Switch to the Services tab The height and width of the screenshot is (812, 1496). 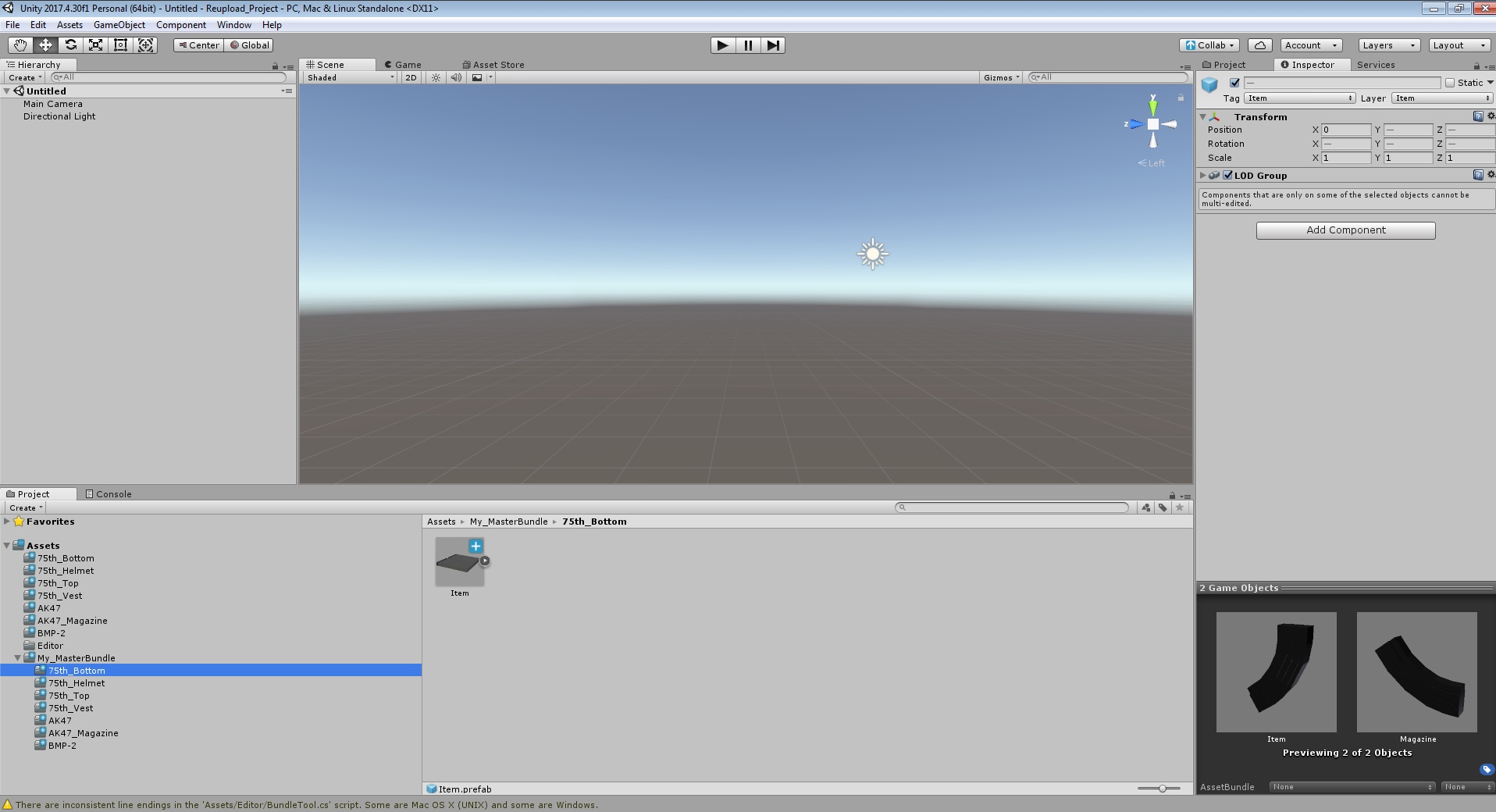coord(1376,65)
